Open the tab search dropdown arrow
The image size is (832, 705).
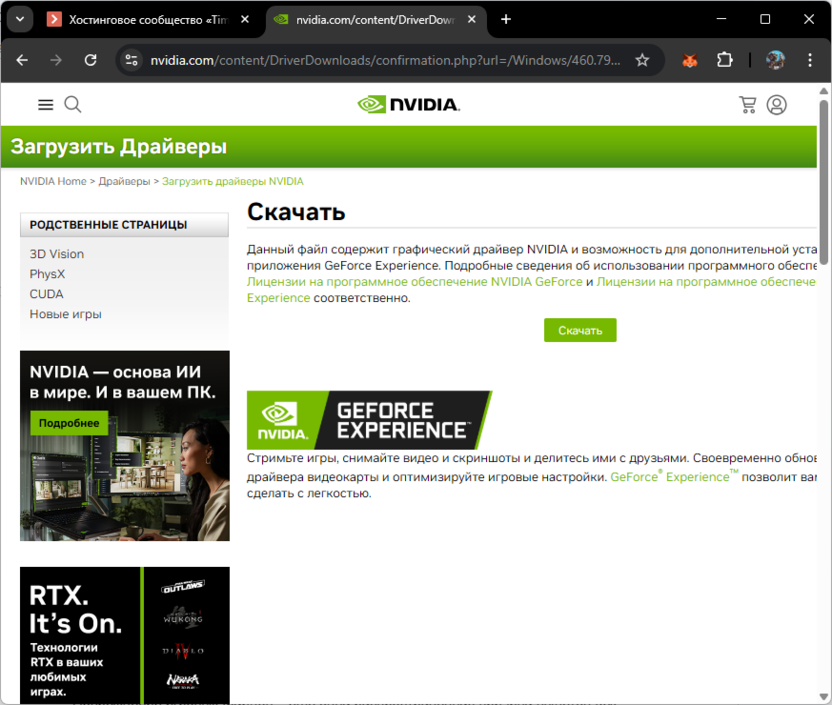[x=20, y=20]
